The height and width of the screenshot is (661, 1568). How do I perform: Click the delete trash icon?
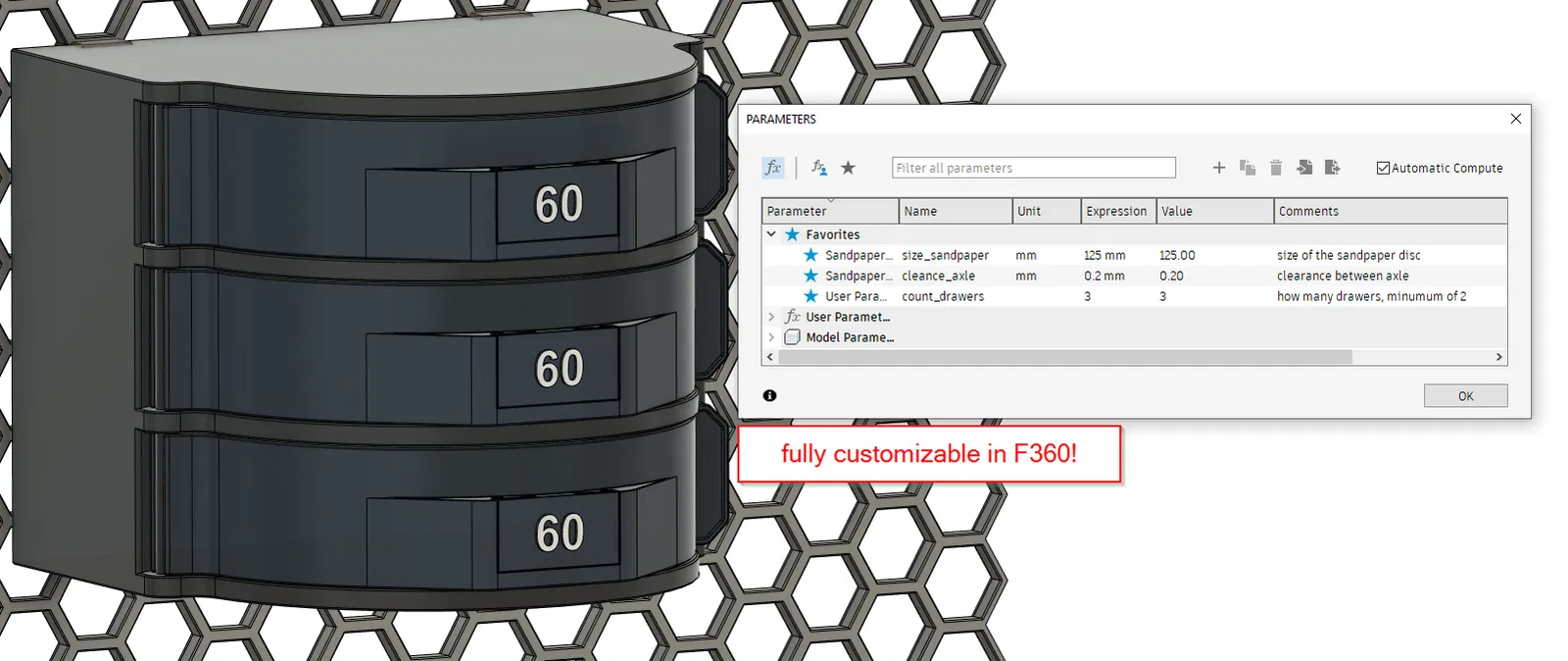point(1276,168)
